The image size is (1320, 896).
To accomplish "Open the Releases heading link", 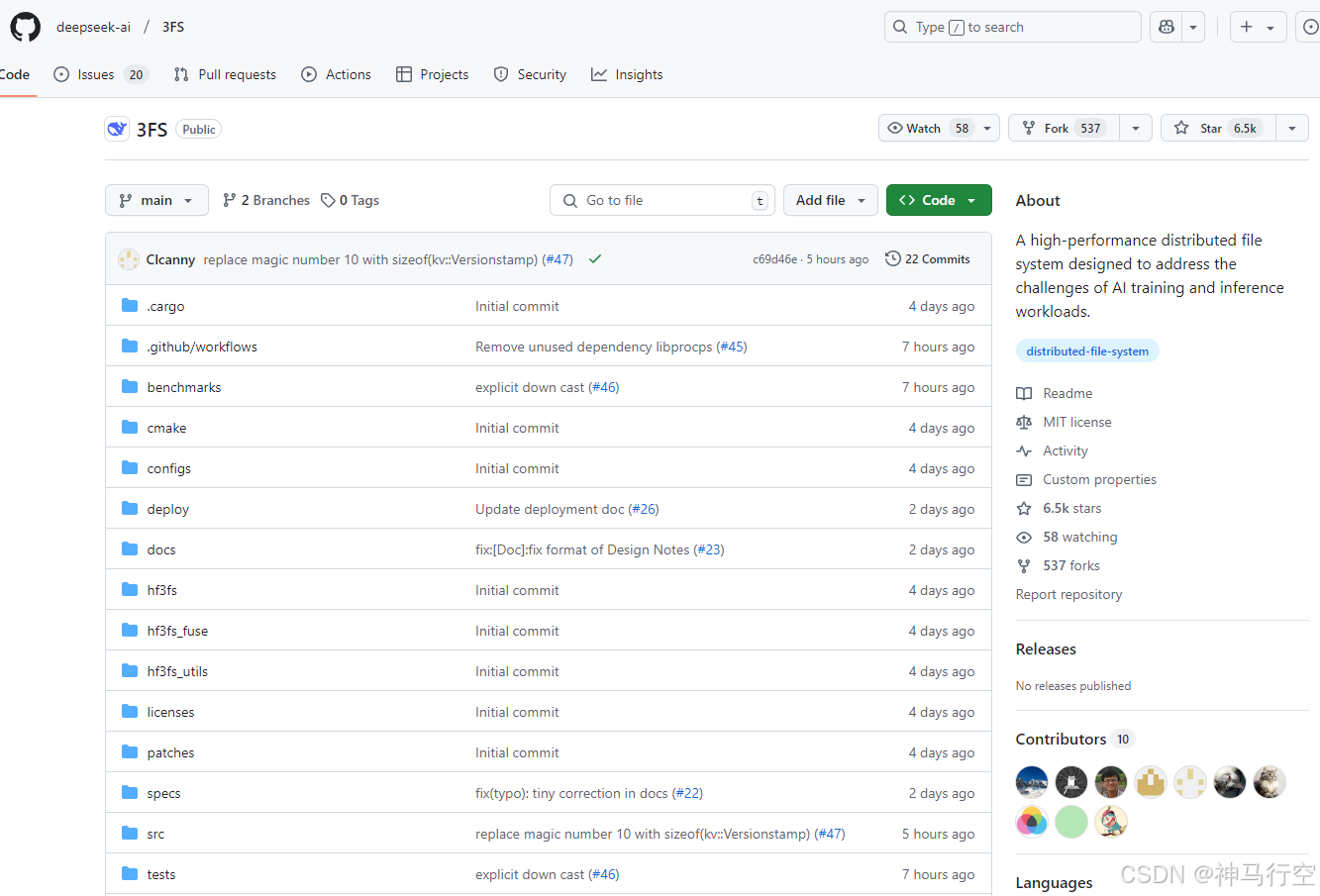I will pos(1046,649).
